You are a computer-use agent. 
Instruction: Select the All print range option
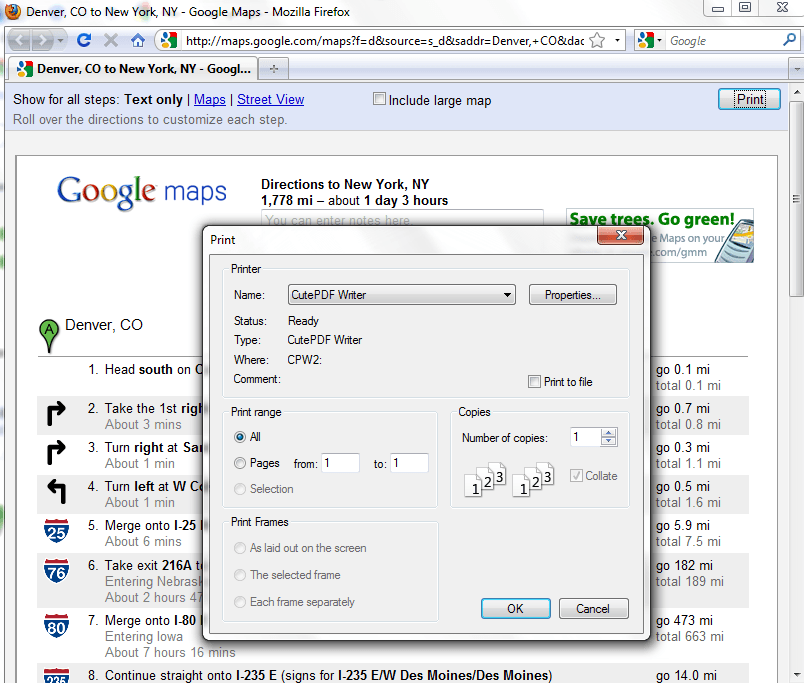(x=240, y=437)
